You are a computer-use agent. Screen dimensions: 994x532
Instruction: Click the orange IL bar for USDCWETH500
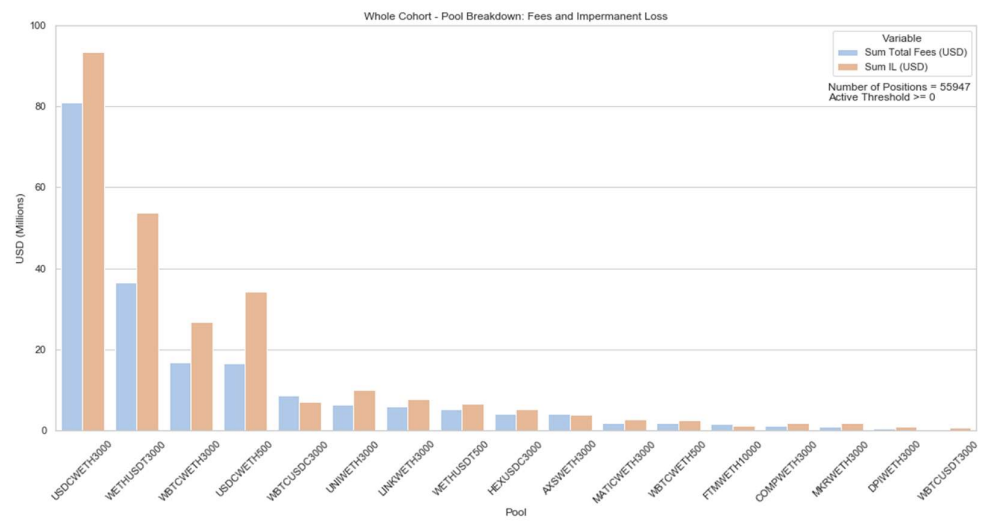pos(255,362)
